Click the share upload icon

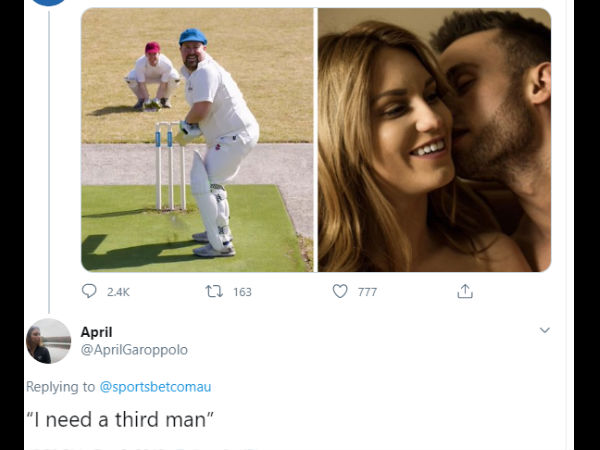(465, 291)
